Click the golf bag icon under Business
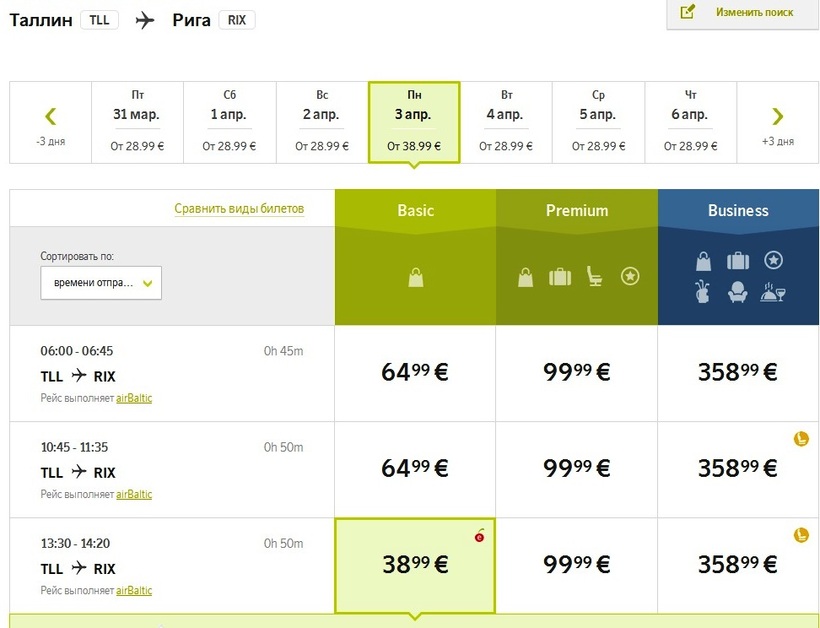This screenshot has height=628, width=820. coord(703,292)
